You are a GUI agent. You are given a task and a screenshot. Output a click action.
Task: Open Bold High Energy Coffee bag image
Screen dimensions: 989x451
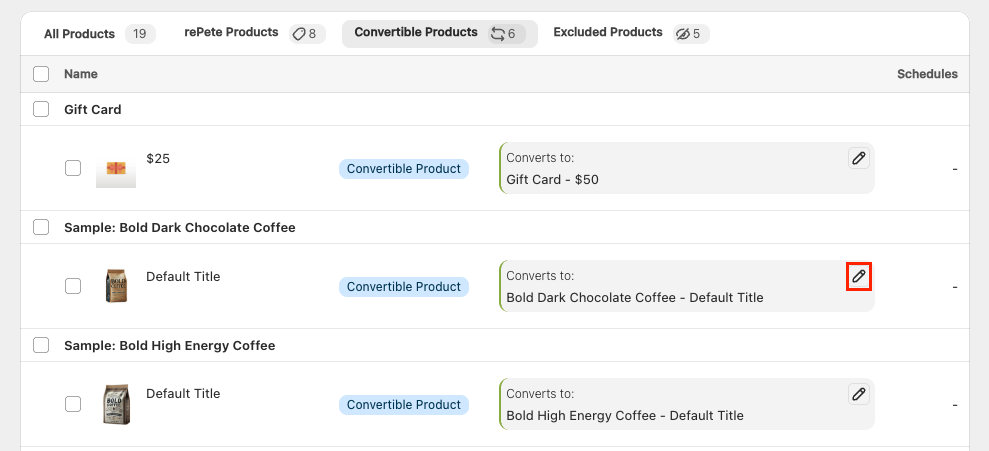click(x=116, y=404)
